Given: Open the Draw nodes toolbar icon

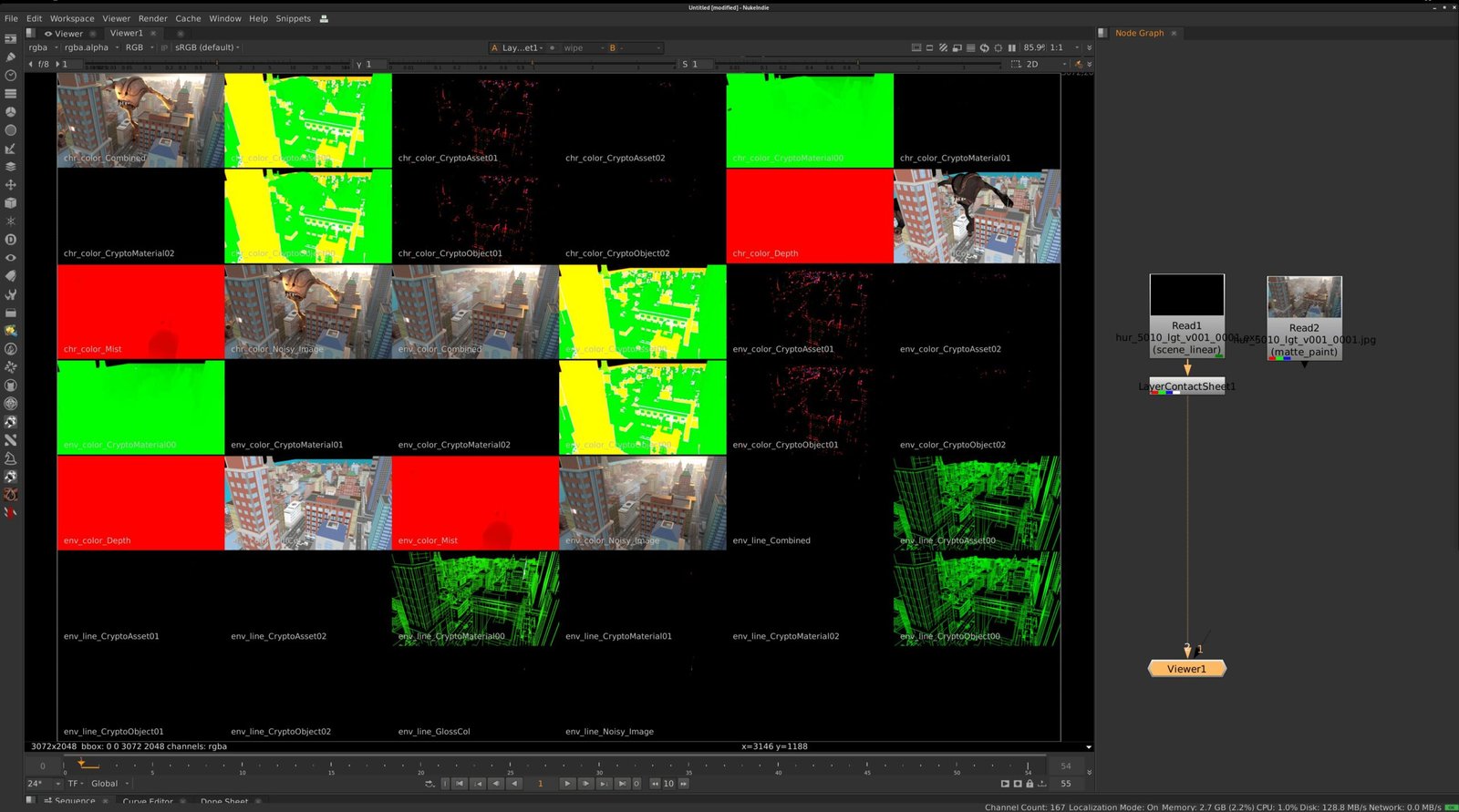Looking at the screenshot, I should (11, 57).
